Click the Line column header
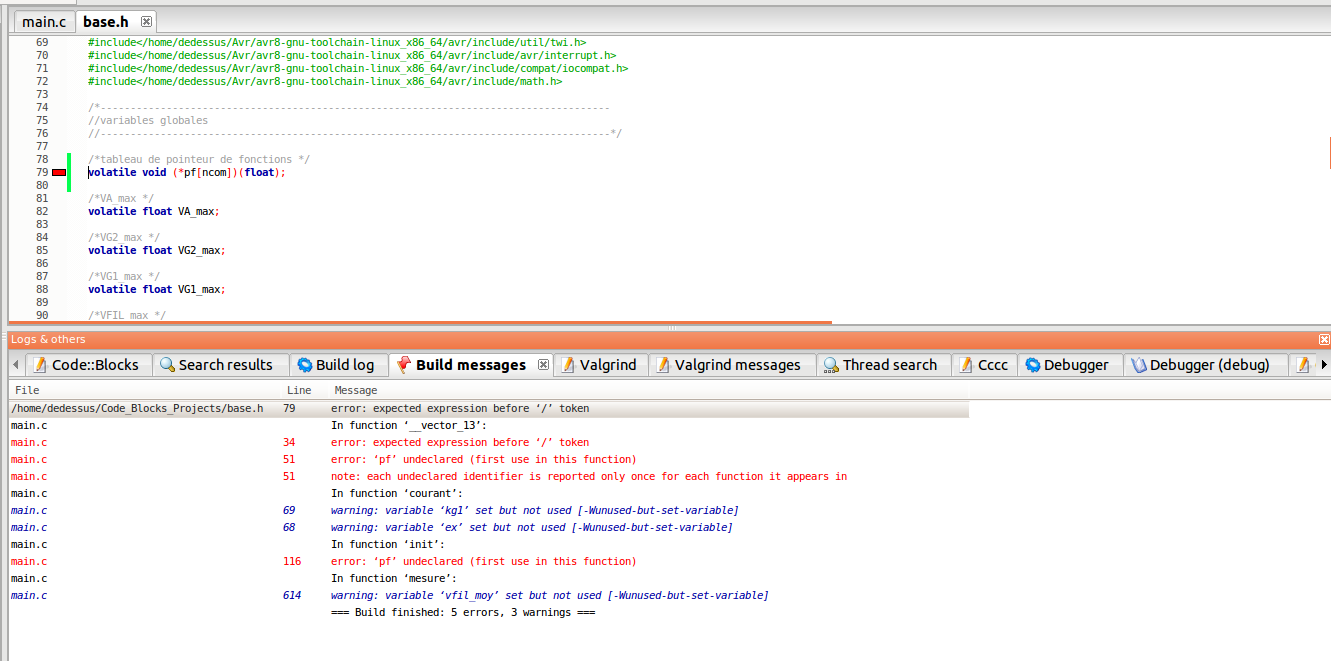This screenshot has height=661, width=1331. click(x=299, y=390)
